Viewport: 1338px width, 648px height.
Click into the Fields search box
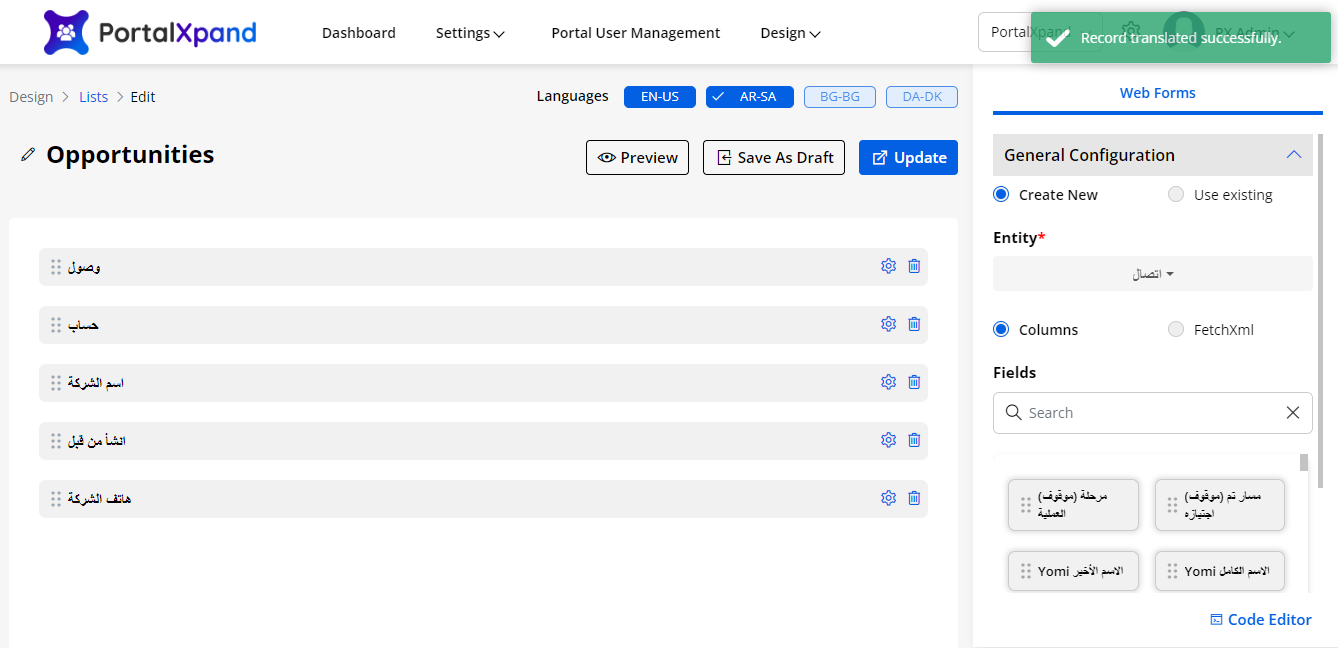pos(1150,413)
